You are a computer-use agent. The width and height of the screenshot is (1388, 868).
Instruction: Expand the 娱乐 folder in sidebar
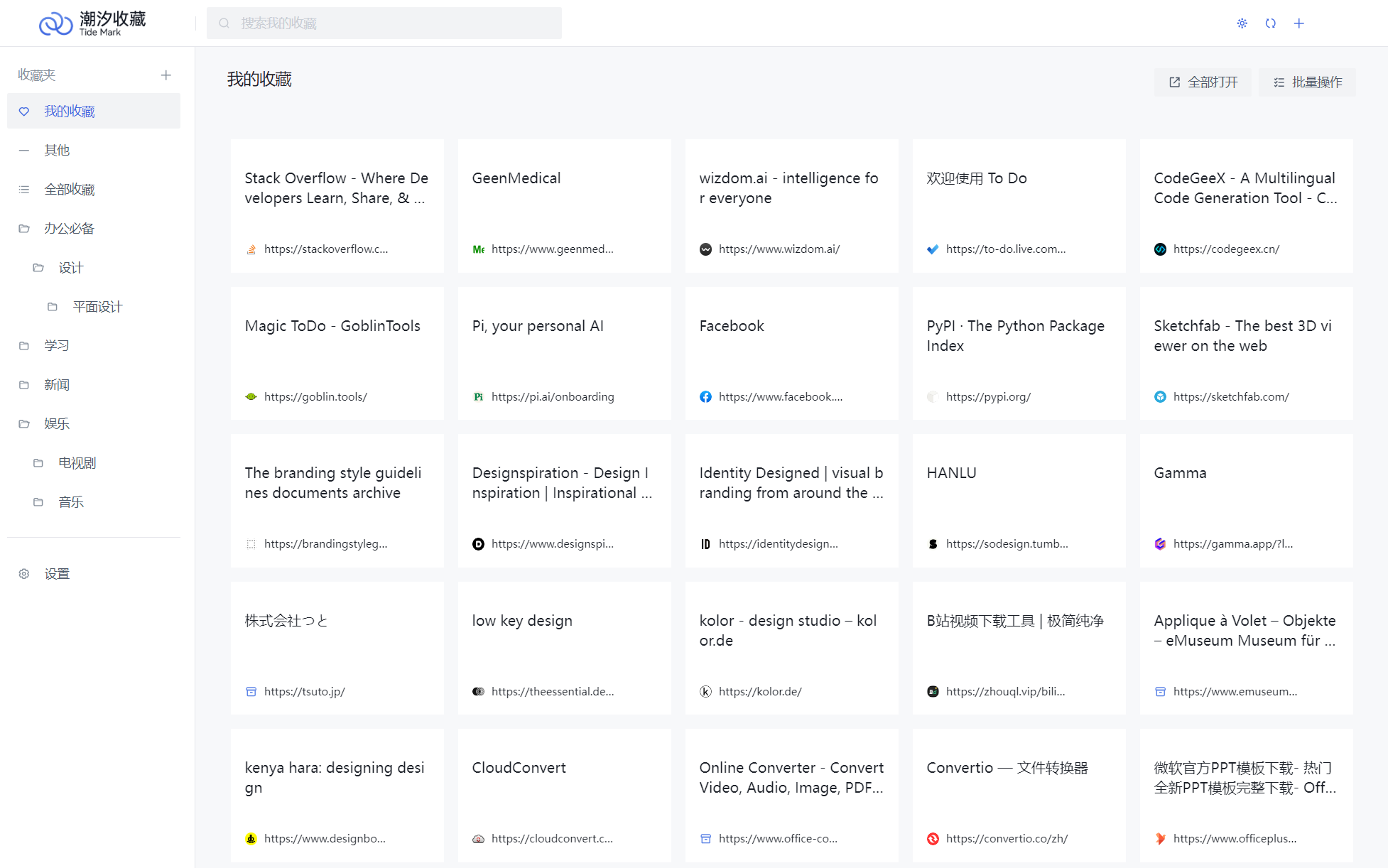(57, 424)
